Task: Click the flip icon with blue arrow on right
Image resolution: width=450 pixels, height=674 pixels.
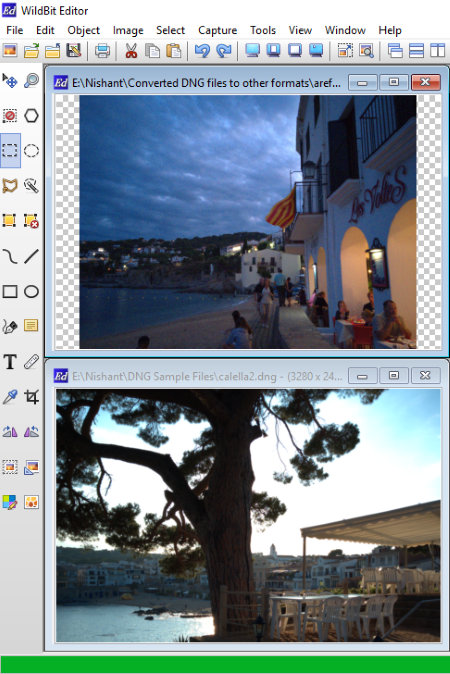Action: 31,432
